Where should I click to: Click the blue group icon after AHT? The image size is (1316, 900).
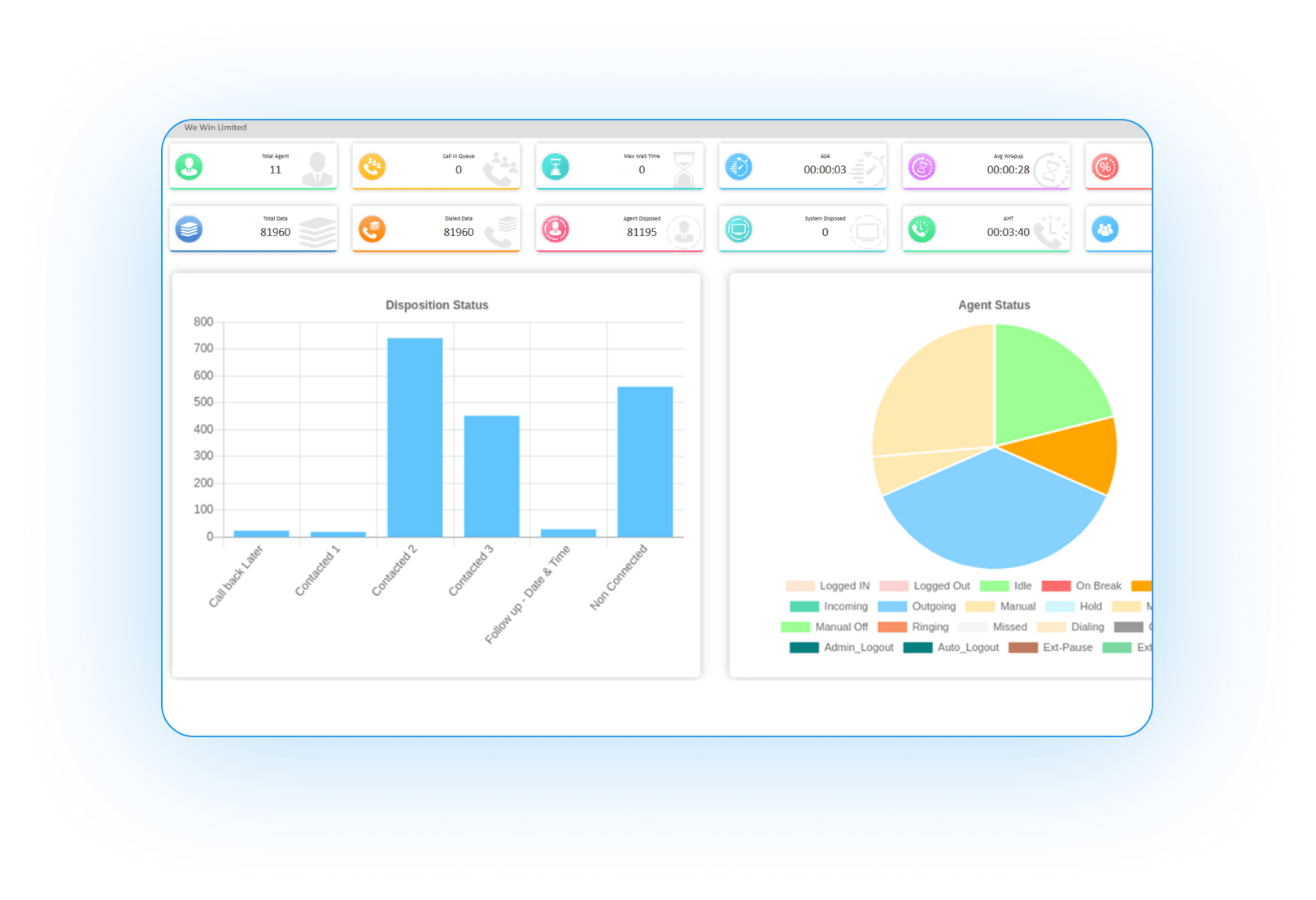[1105, 229]
